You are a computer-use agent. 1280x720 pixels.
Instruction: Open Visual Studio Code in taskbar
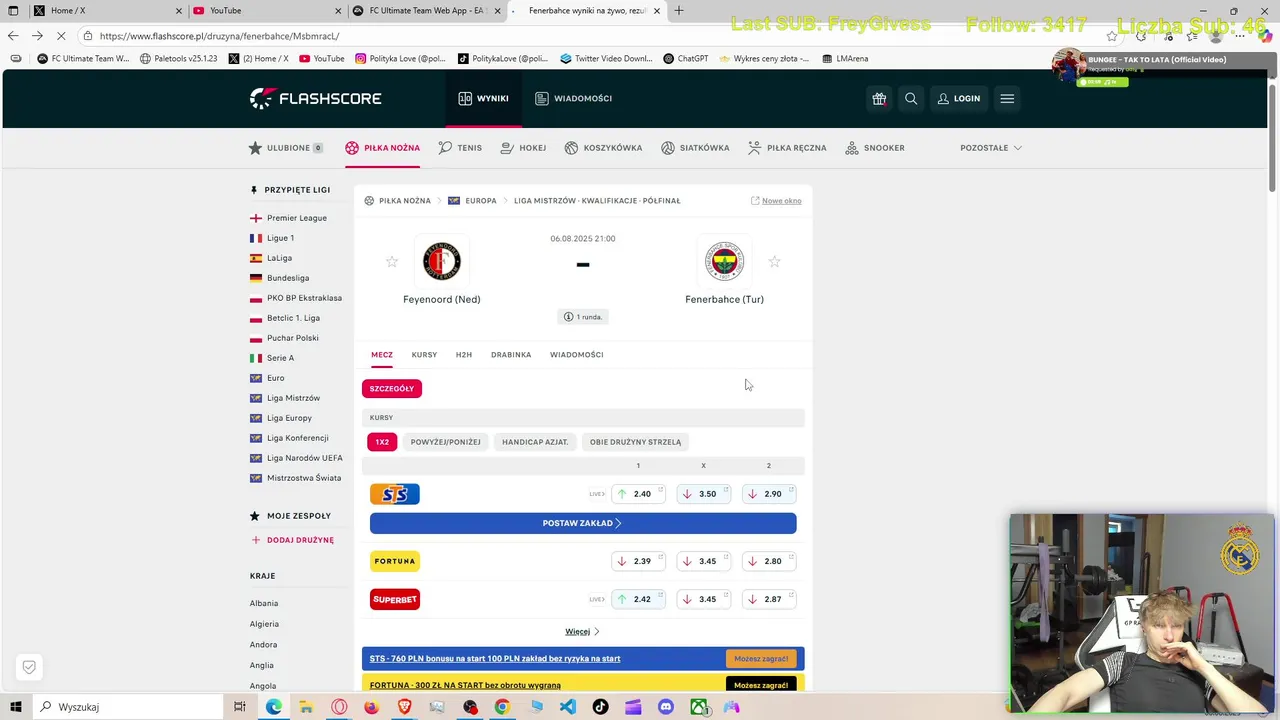point(568,707)
